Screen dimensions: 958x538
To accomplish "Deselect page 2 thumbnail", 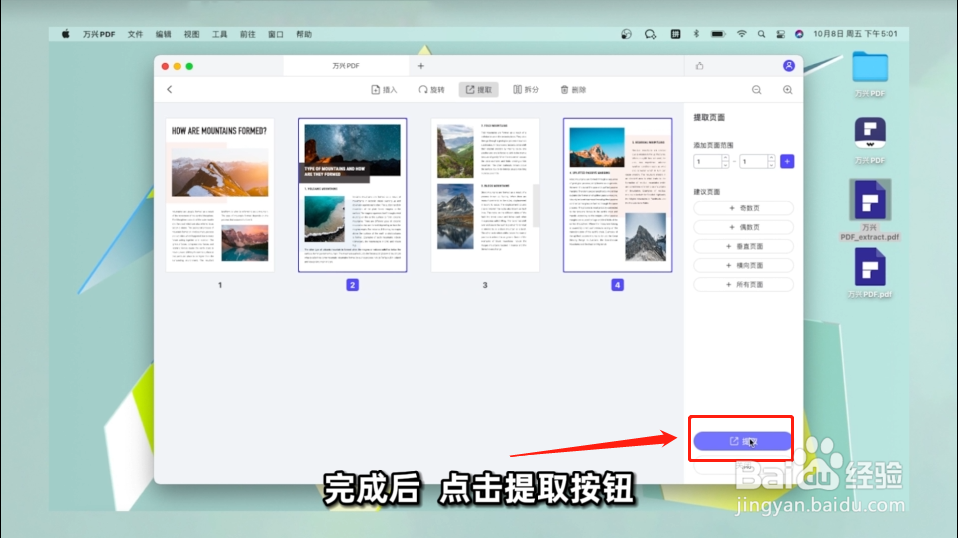I will click(x=353, y=195).
